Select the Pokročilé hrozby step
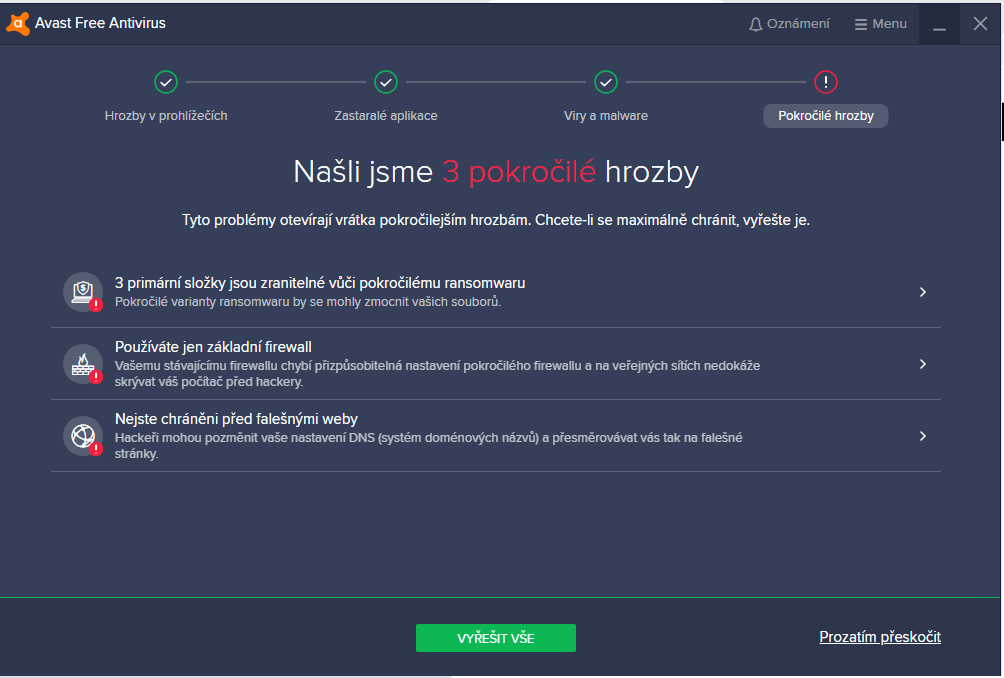1004x678 pixels. tap(826, 116)
